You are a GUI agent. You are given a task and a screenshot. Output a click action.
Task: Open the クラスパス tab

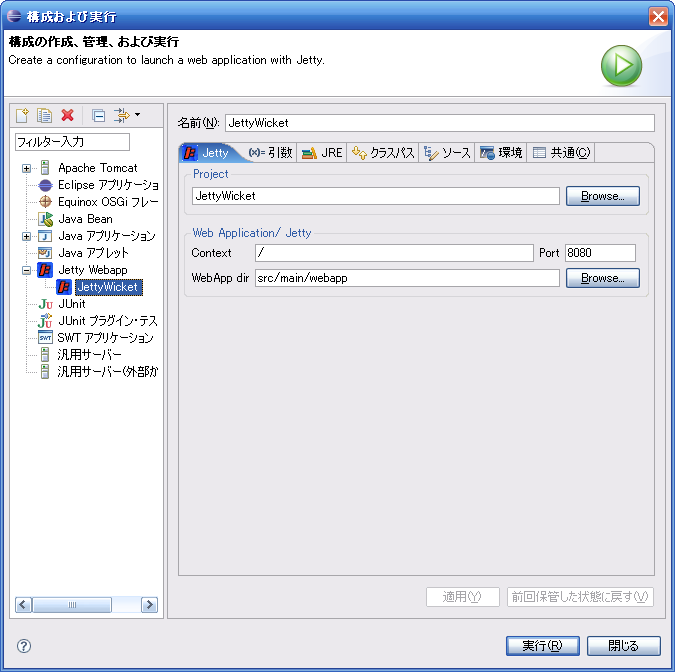coord(383,153)
